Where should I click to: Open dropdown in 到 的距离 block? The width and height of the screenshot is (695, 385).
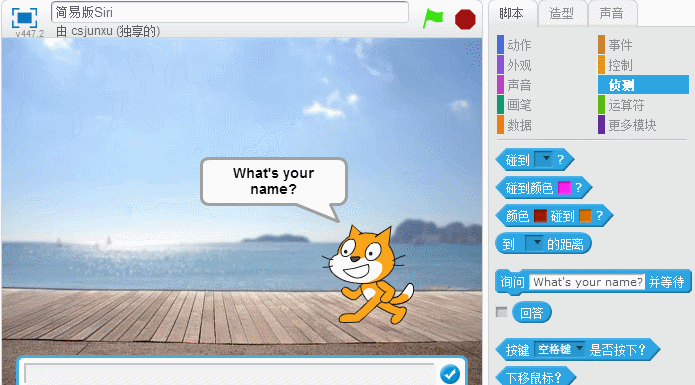(x=534, y=244)
